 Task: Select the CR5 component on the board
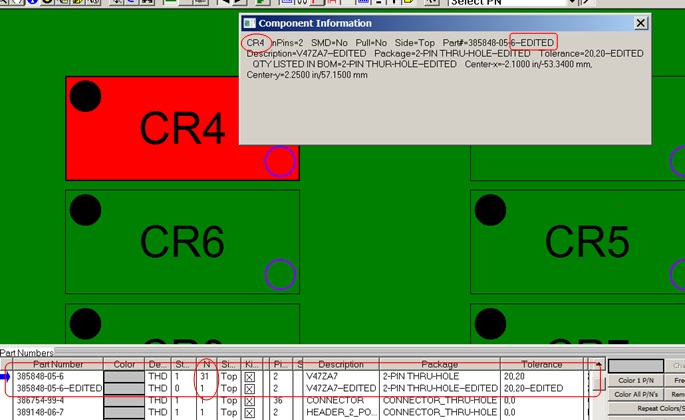(578, 242)
